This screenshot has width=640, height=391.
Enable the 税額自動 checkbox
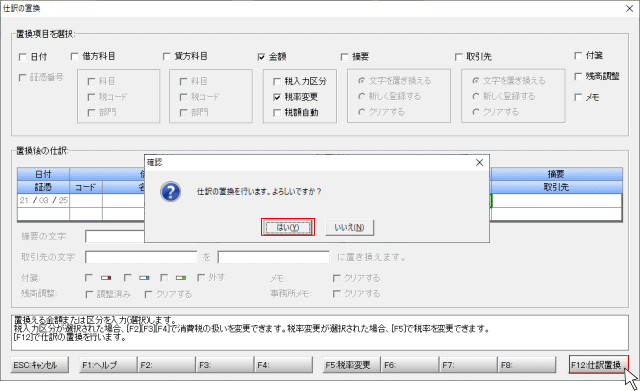[x=277, y=113]
